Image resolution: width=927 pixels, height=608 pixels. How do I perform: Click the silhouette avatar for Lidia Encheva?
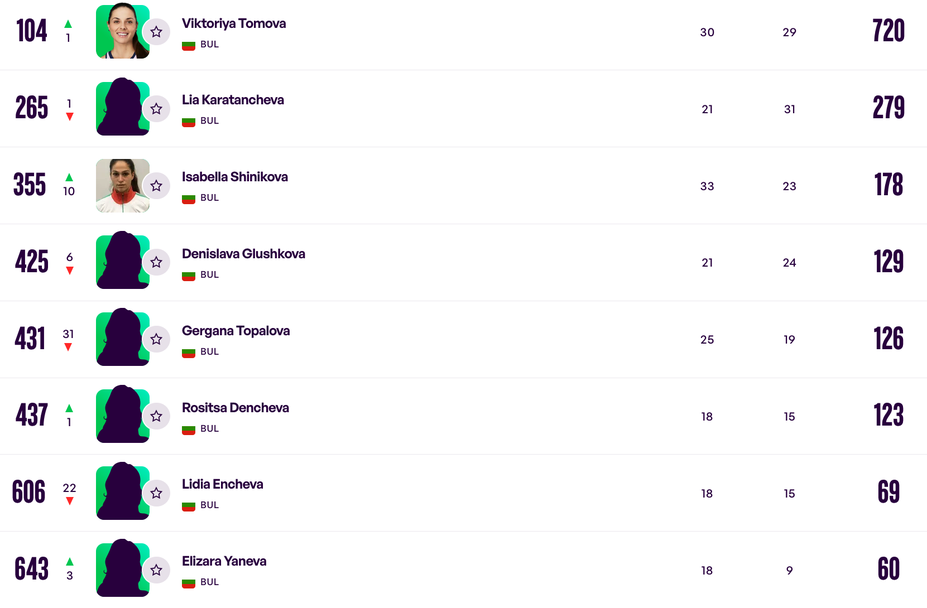tap(120, 492)
